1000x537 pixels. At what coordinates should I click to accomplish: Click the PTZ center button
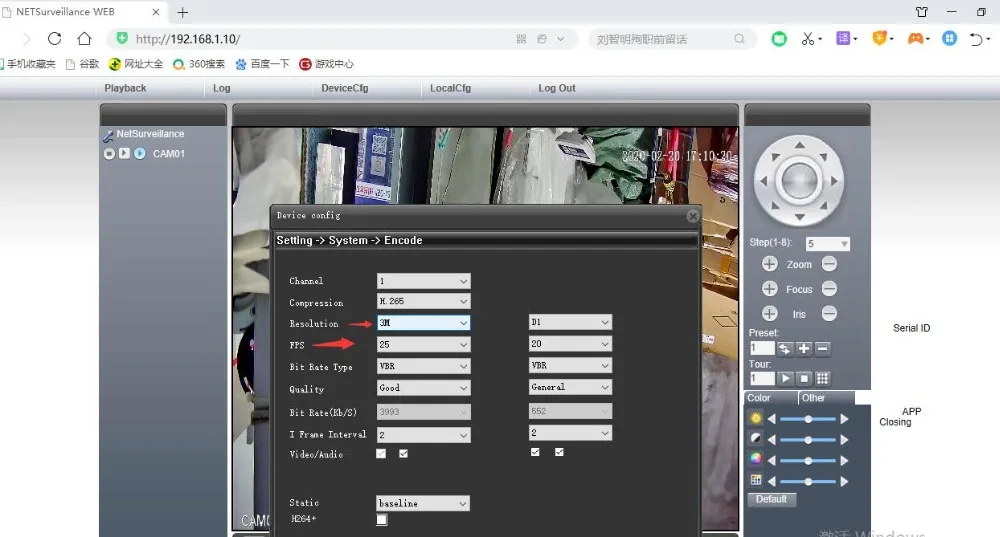click(x=799, y=181)
